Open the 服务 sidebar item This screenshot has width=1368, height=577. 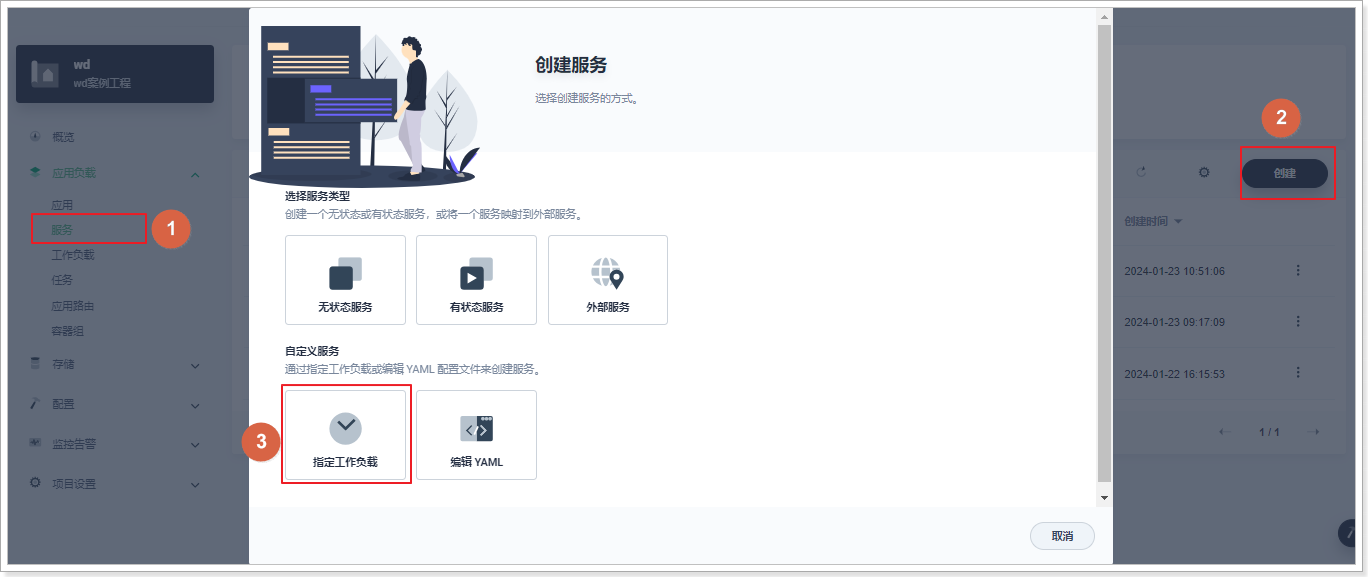[x=62, y=230]
